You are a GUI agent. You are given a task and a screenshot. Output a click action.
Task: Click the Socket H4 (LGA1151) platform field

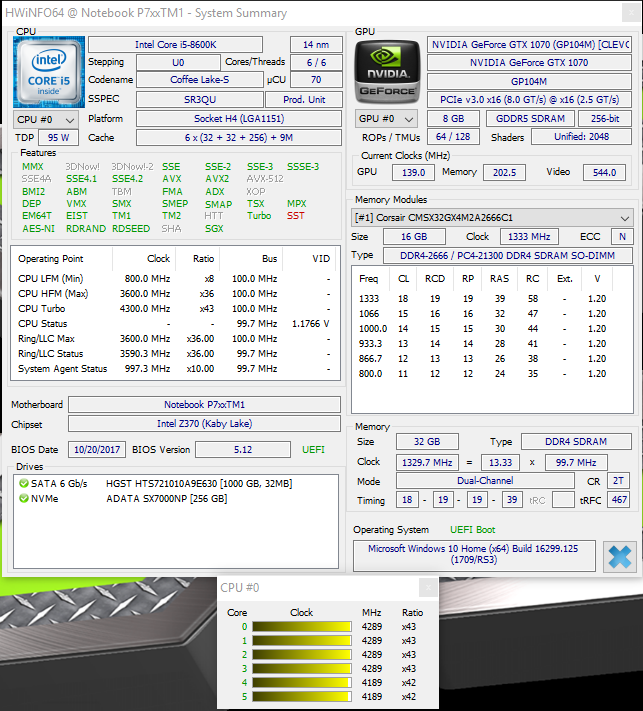coord(239,119)
